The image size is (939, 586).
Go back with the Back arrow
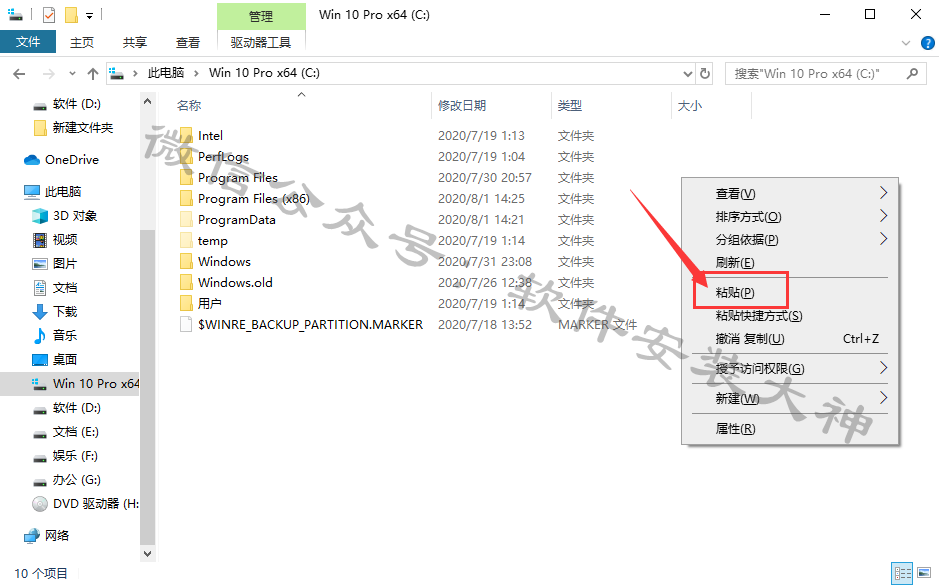click(19, 74)
